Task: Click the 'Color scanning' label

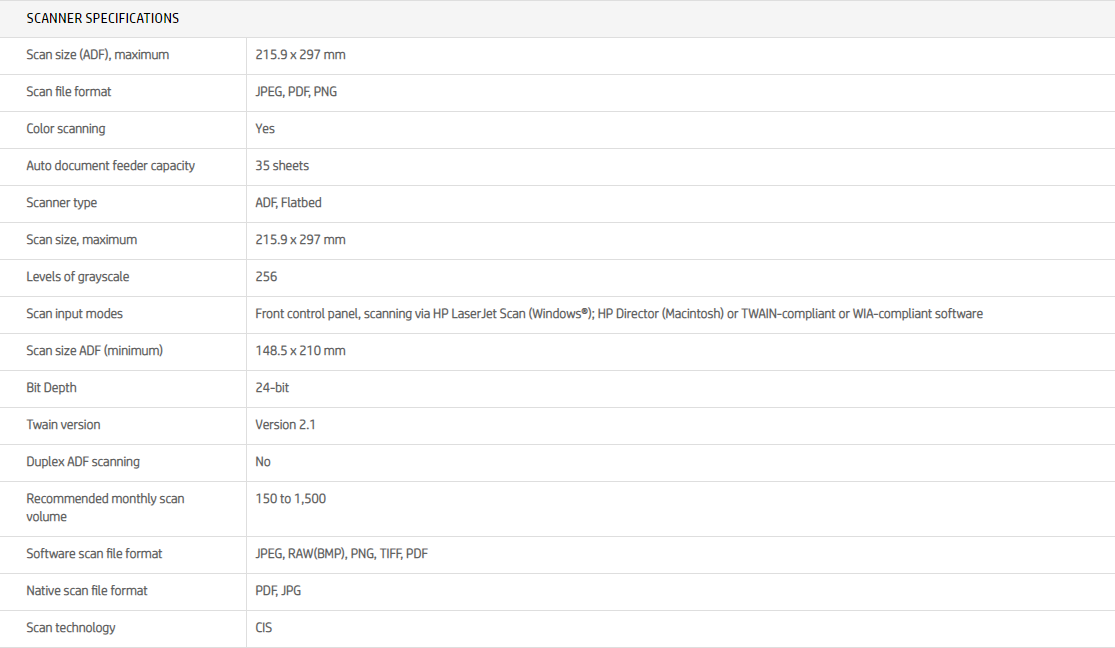Action: click(66, 129)
